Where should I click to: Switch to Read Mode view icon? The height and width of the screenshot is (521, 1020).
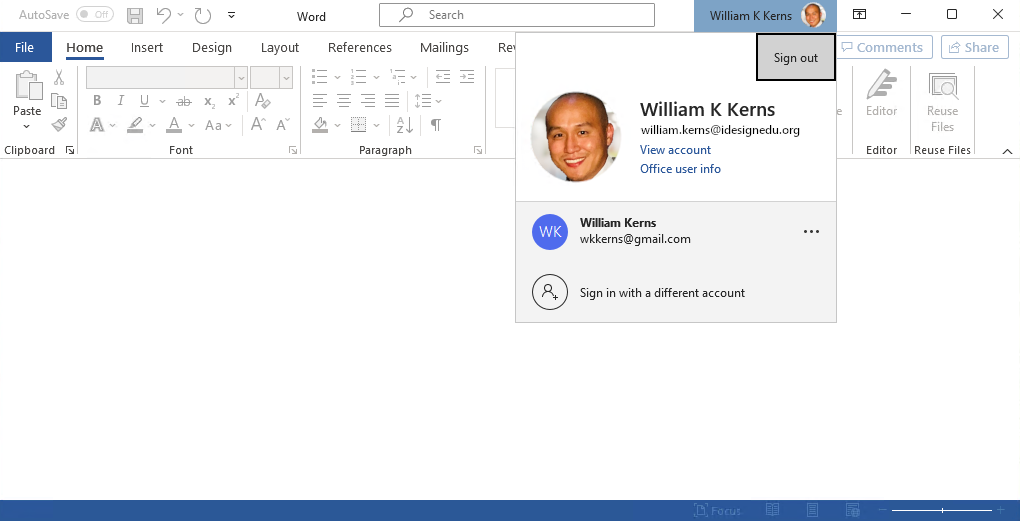(772, 510)
